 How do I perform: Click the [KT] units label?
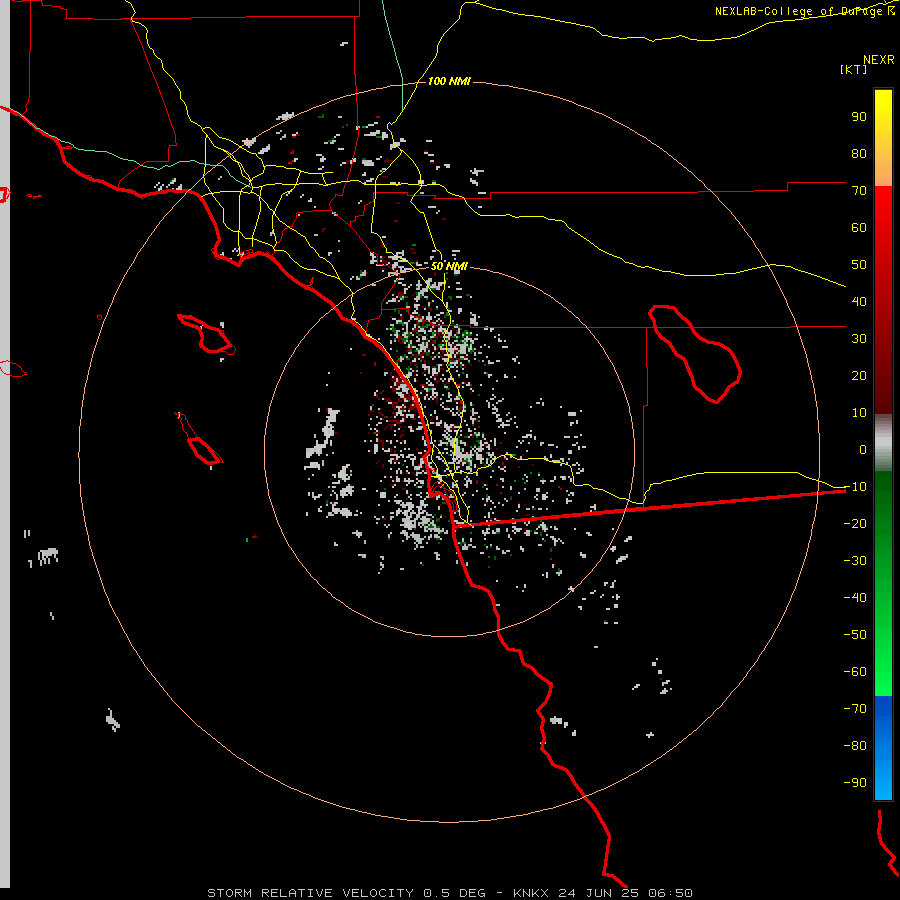(853, 69)
